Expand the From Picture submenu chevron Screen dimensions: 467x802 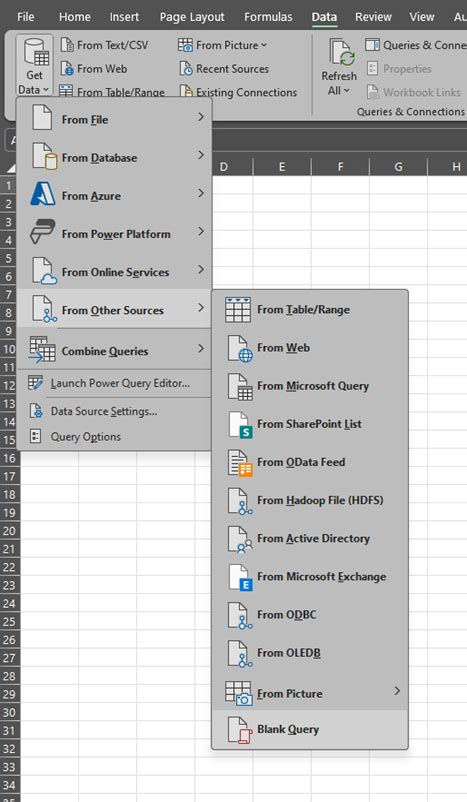point(397,691)
